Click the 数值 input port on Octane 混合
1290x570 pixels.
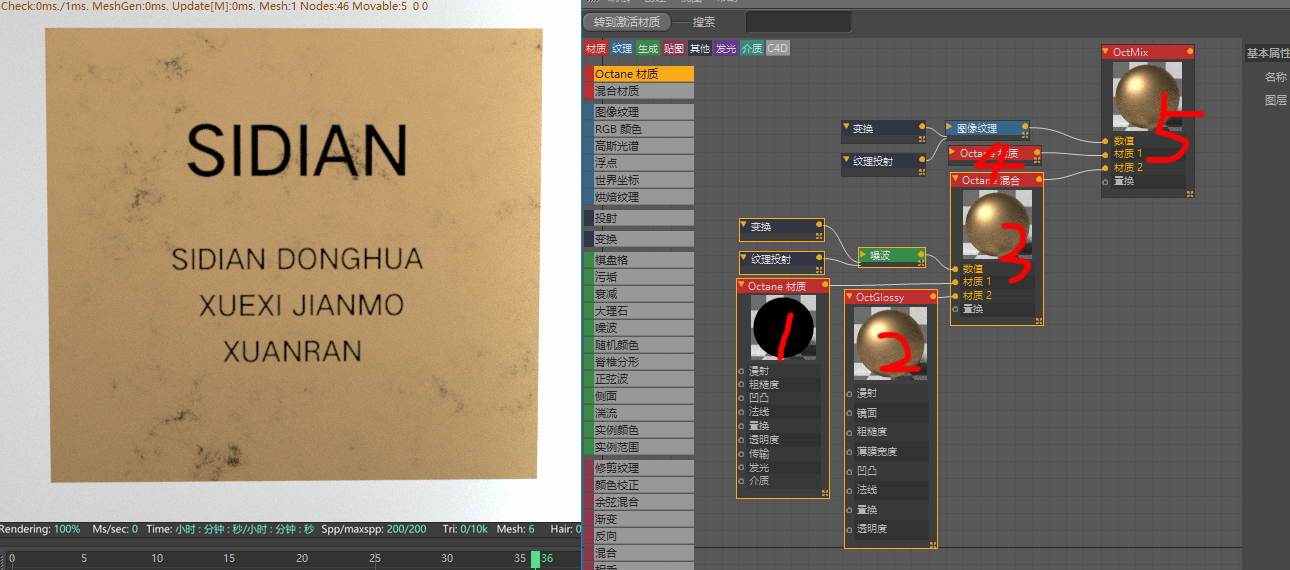(x=954, y=269)
